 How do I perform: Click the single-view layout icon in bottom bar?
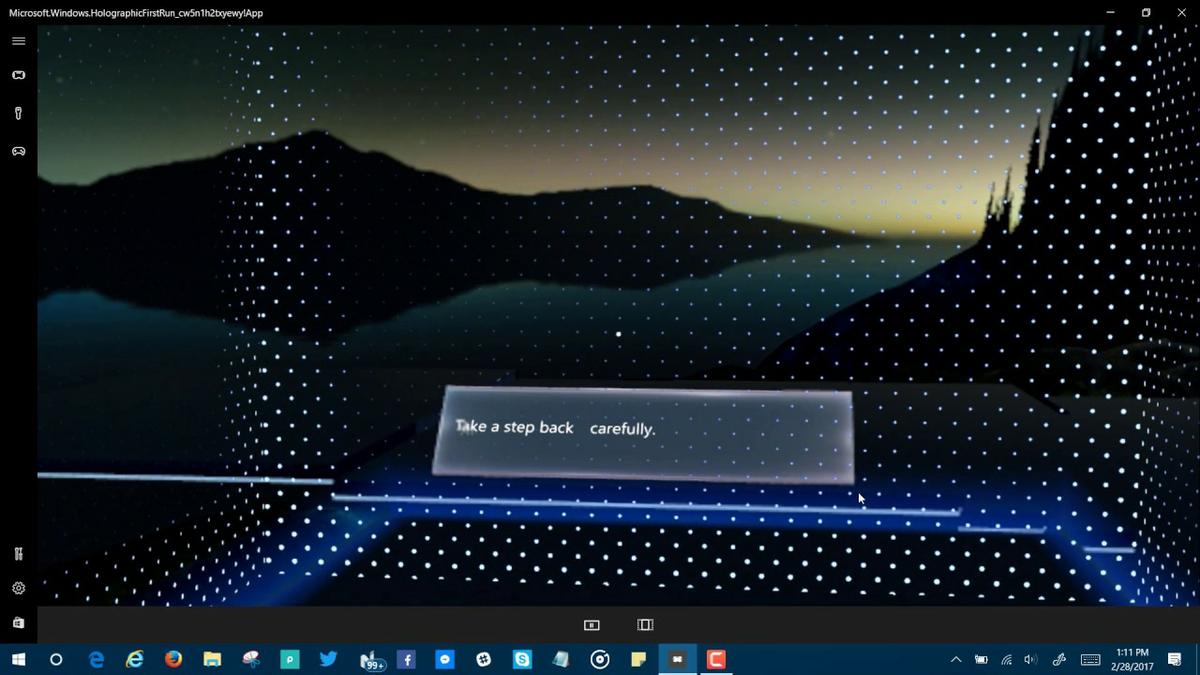591,625
